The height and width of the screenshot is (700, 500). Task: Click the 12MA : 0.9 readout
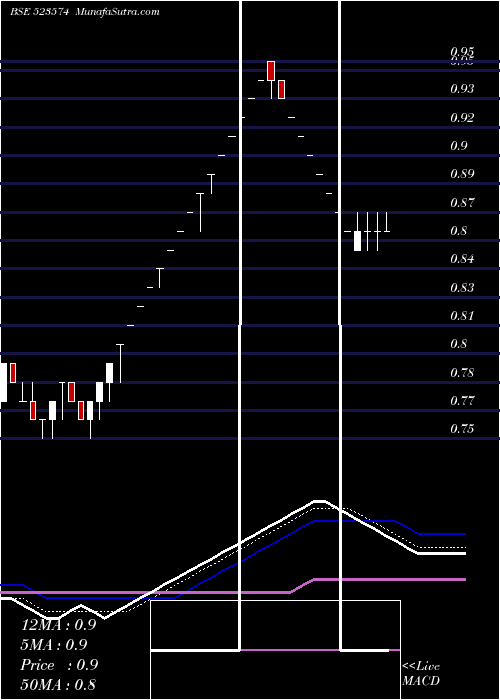coord(58,625)
